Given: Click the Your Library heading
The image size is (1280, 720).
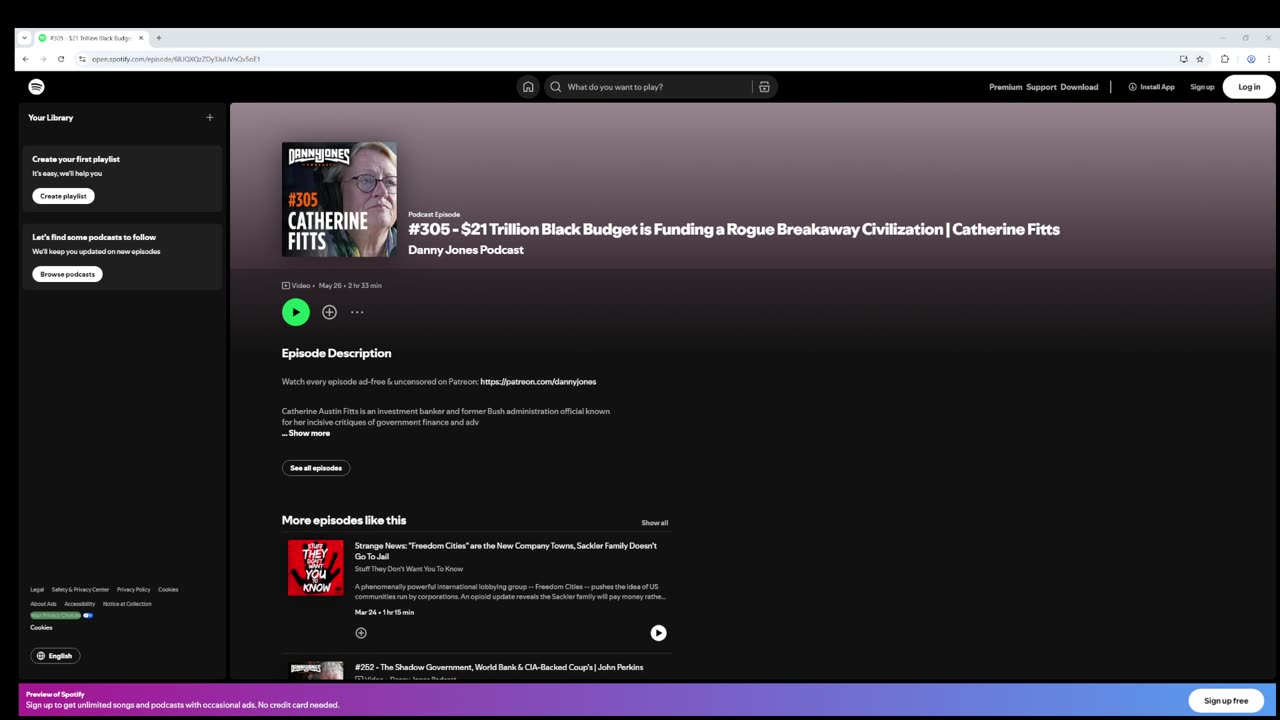Looking at the screenshot, I should tap(50, 118).
